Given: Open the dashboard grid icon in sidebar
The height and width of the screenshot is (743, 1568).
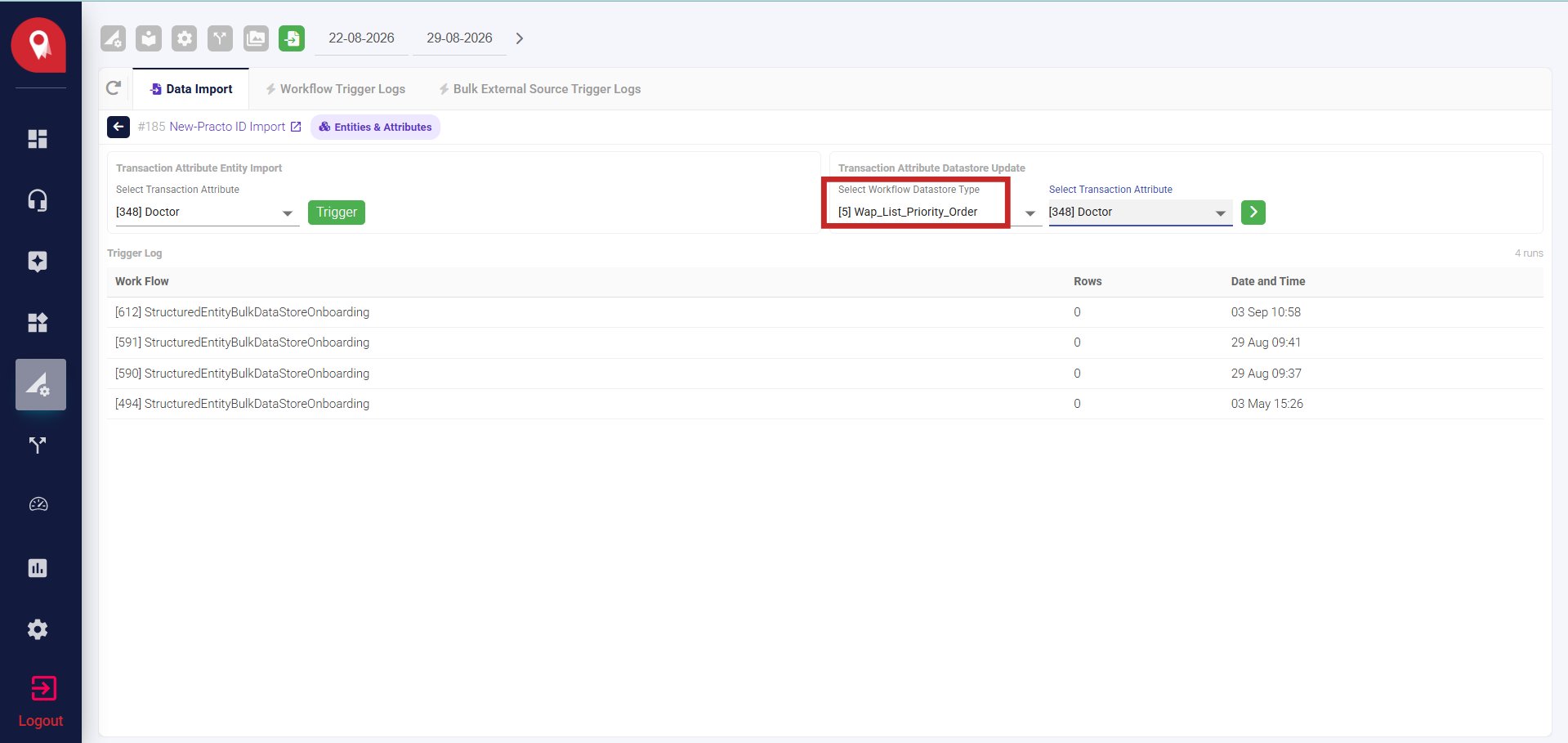Looking at the screenshot, I should (38, 139).
